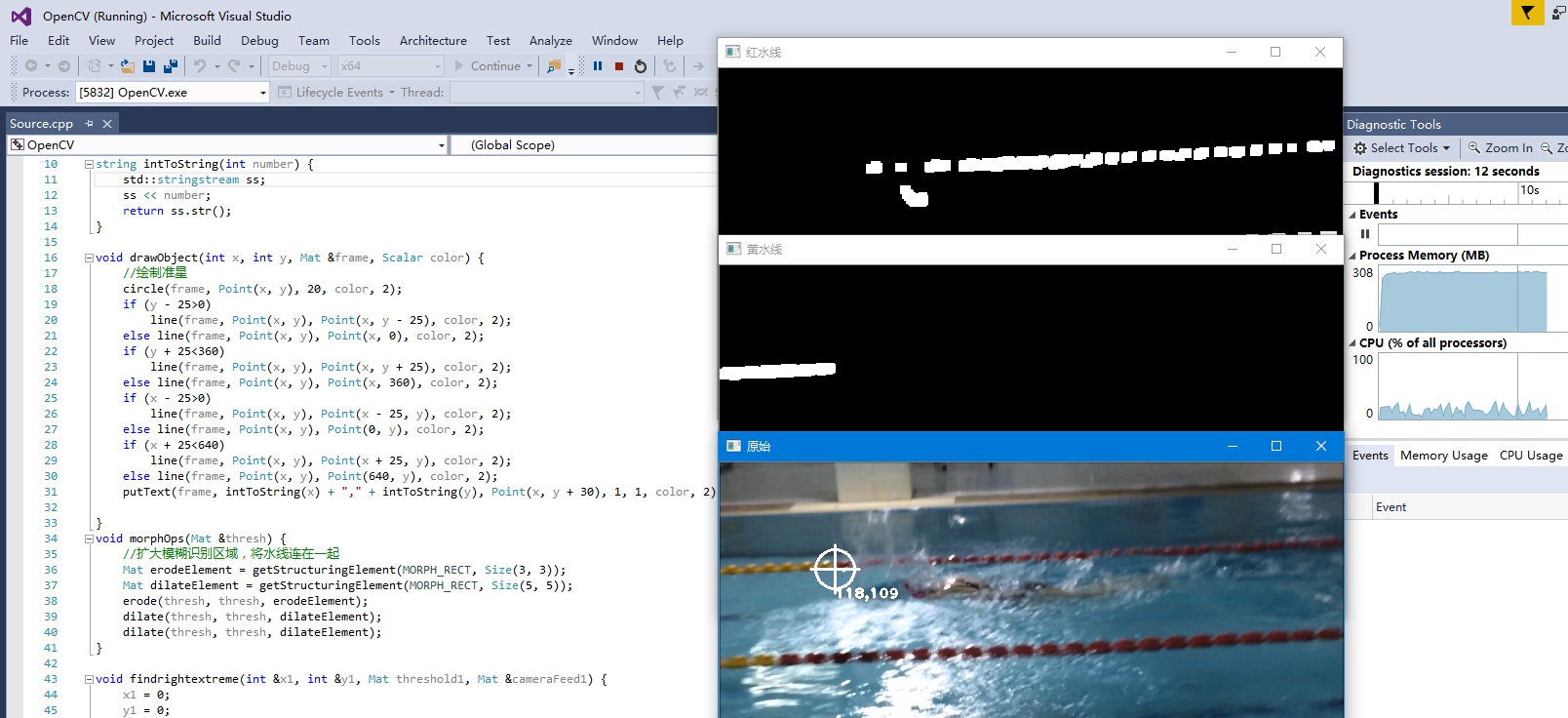Open the Edit menu
This screenshot has height=718, width=1568.
click(x=59, y=41)
